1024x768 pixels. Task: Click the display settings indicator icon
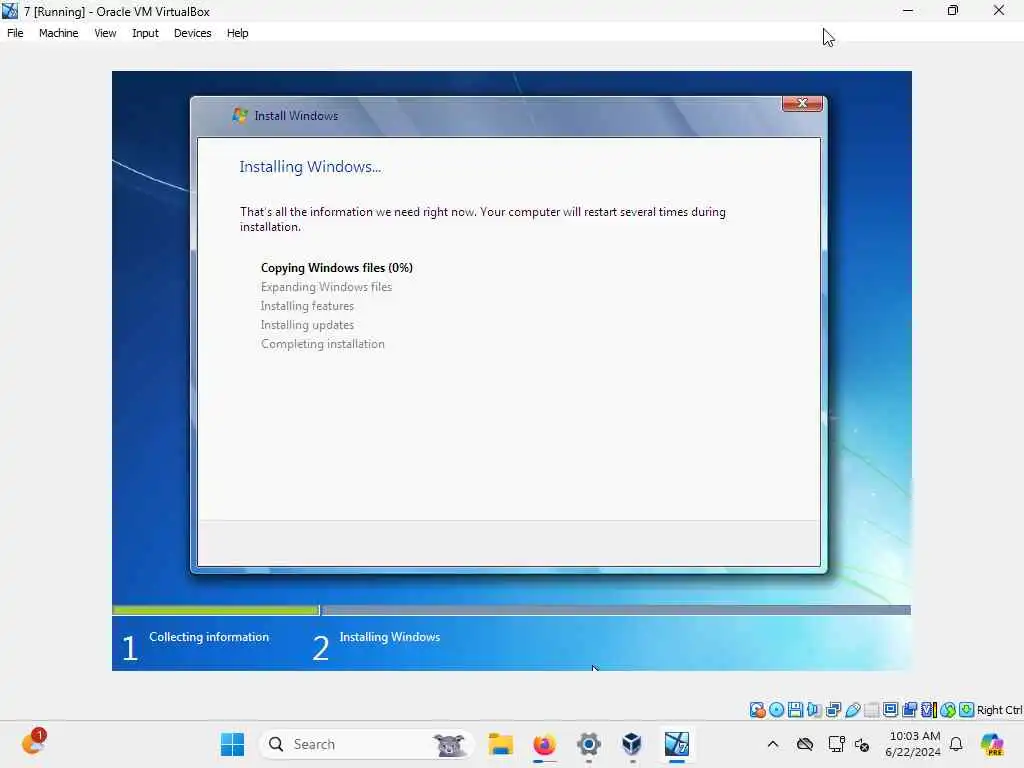point(890,710)
